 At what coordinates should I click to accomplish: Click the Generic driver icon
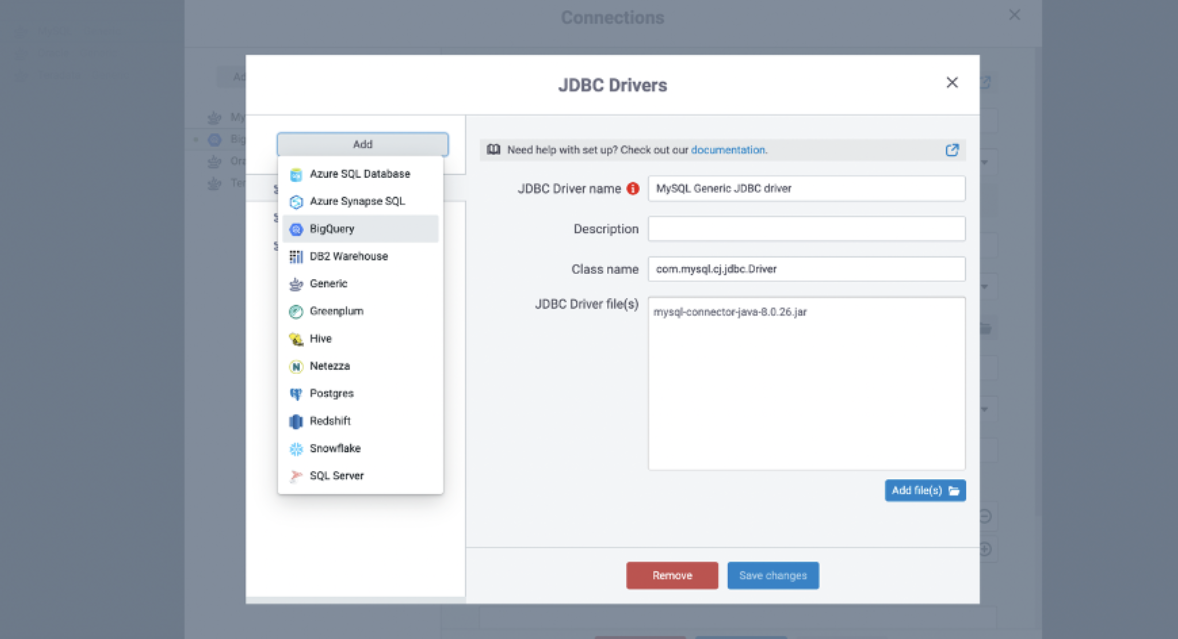296,284
